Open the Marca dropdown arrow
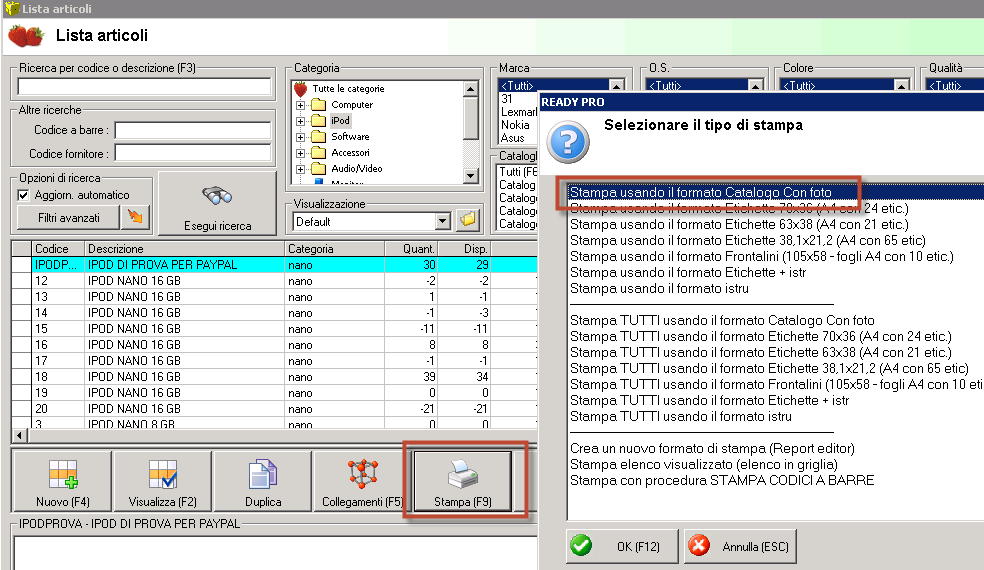Image resolution: width=984 pixels, height=570 pixels. 617,85
